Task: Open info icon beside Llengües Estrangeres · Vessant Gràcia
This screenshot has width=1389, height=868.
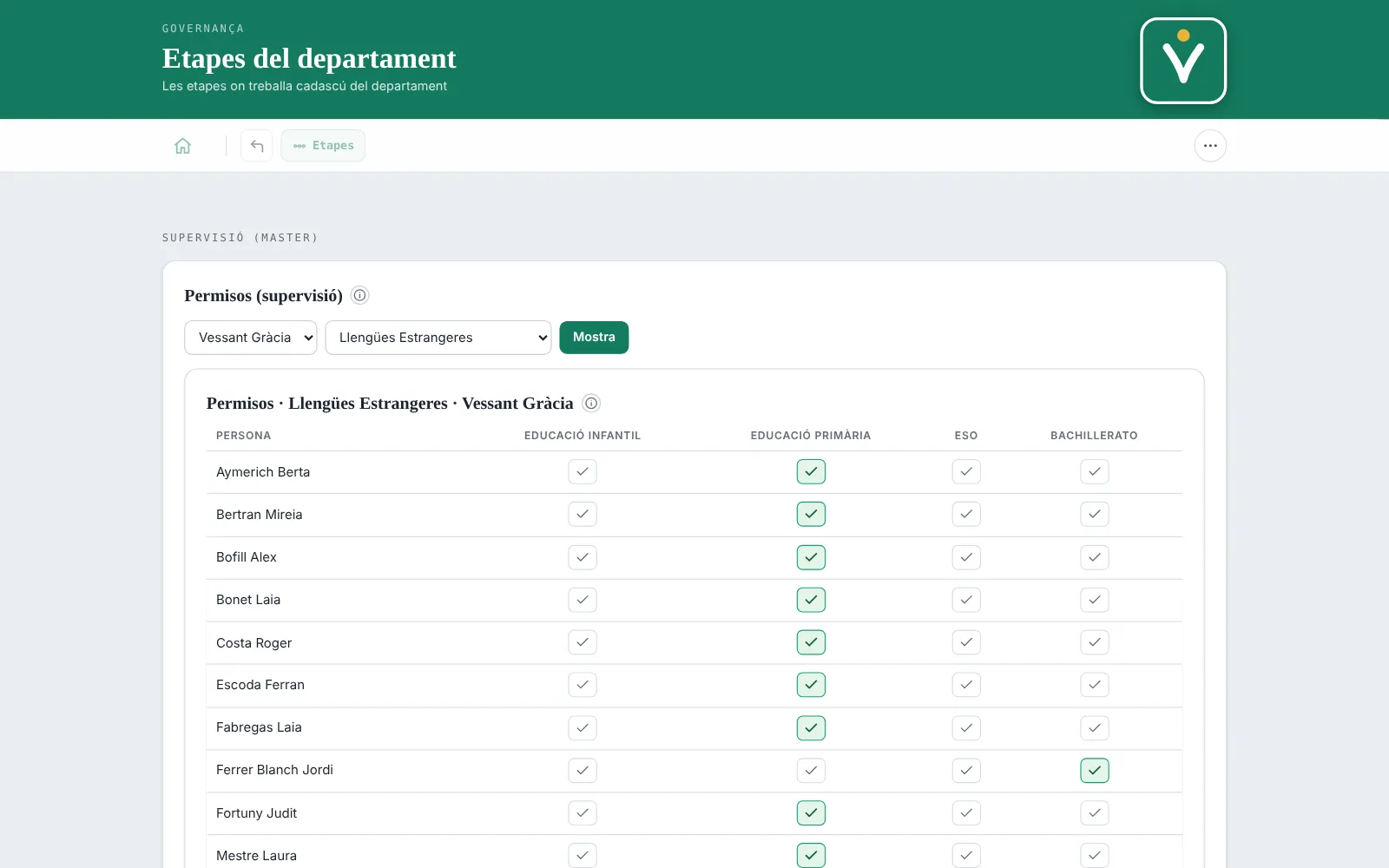Action: point(591,403)
